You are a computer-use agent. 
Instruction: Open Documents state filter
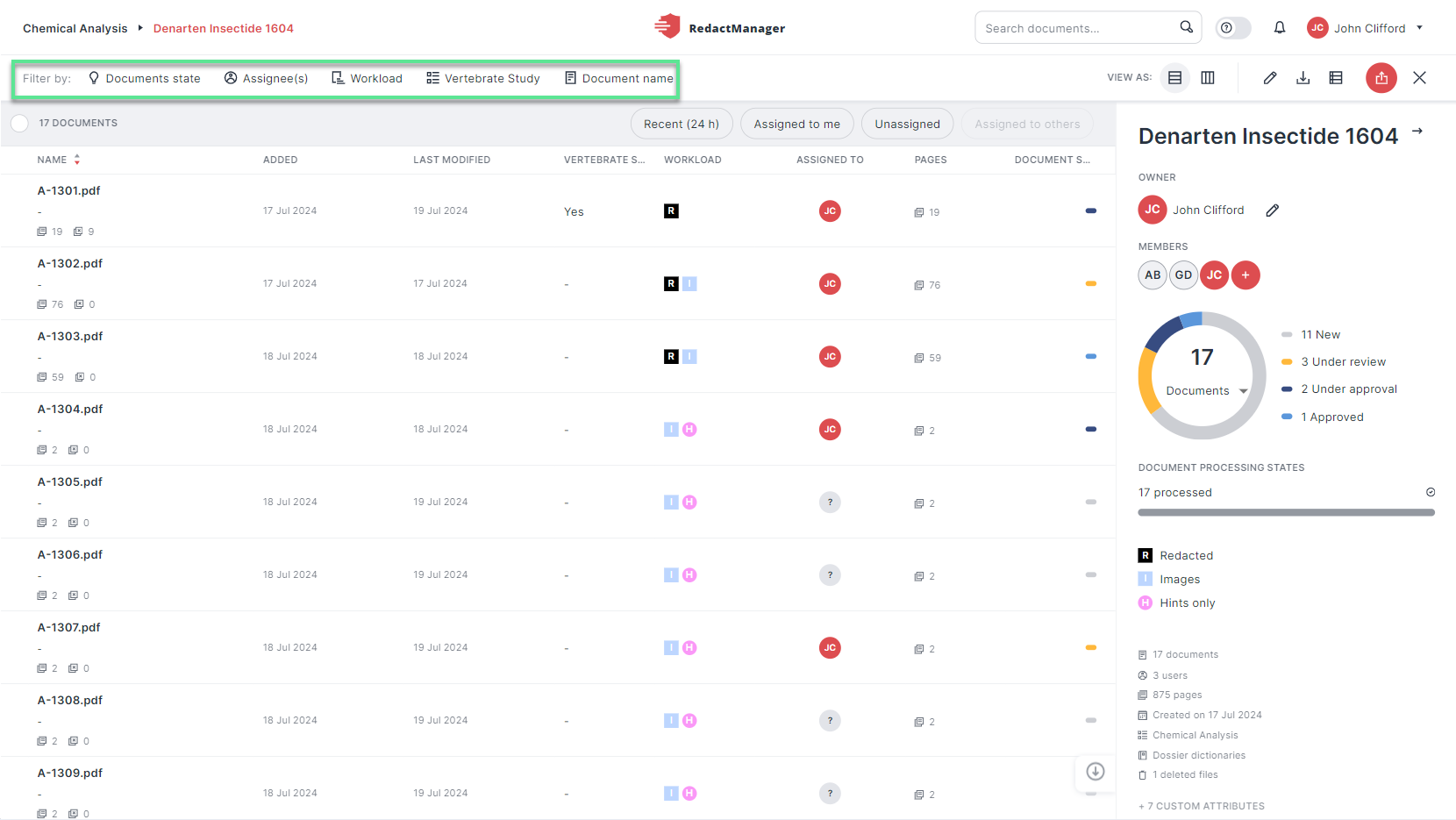tap(145, 78)
